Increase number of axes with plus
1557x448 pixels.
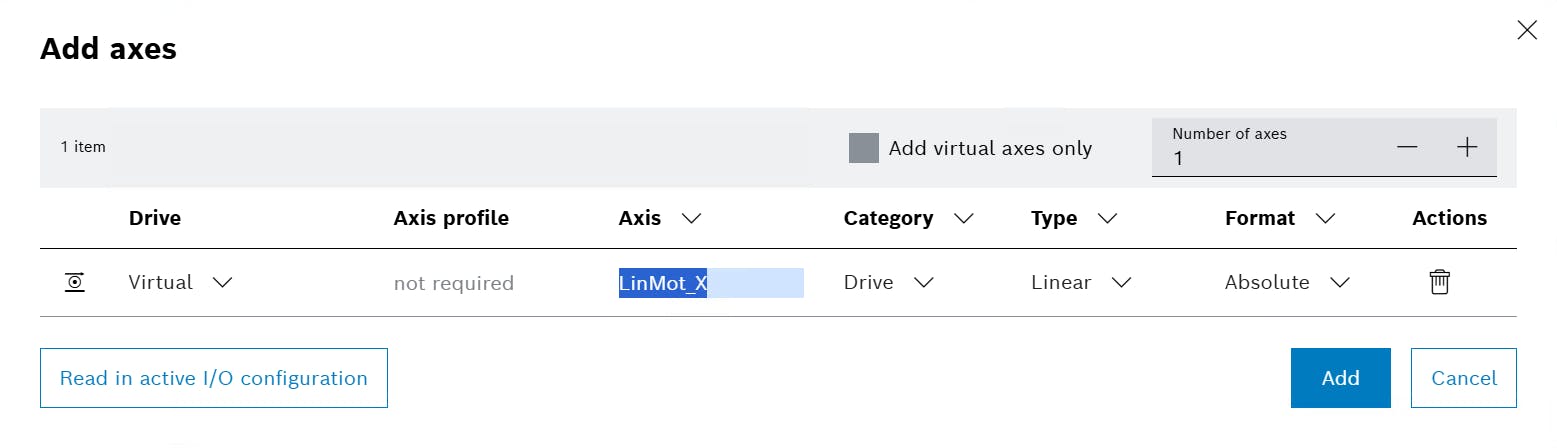coord(1466,147)
